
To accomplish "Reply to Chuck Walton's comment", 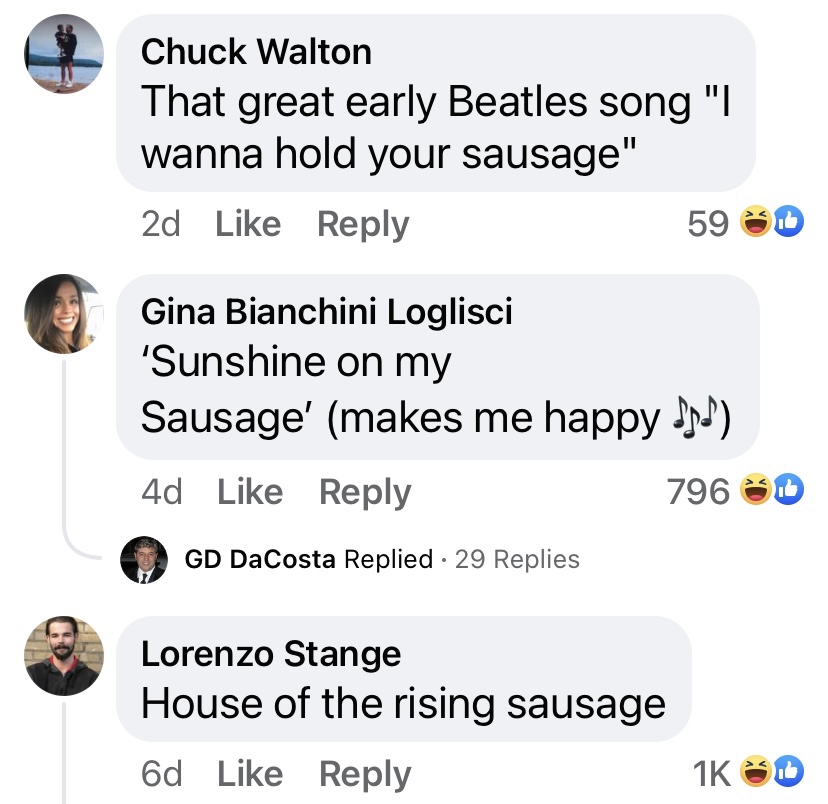I will (363, 224).
